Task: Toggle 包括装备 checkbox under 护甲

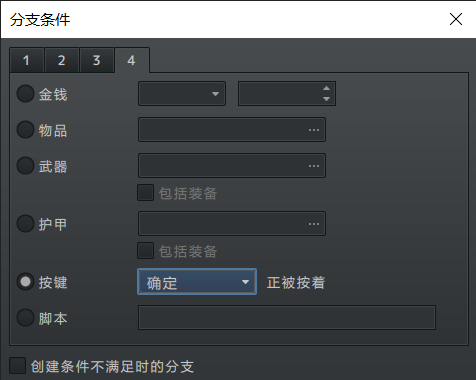Action: (146, 251)
